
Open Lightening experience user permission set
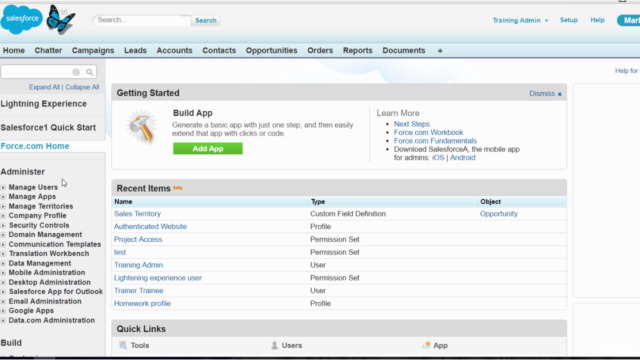coord(158,278)
